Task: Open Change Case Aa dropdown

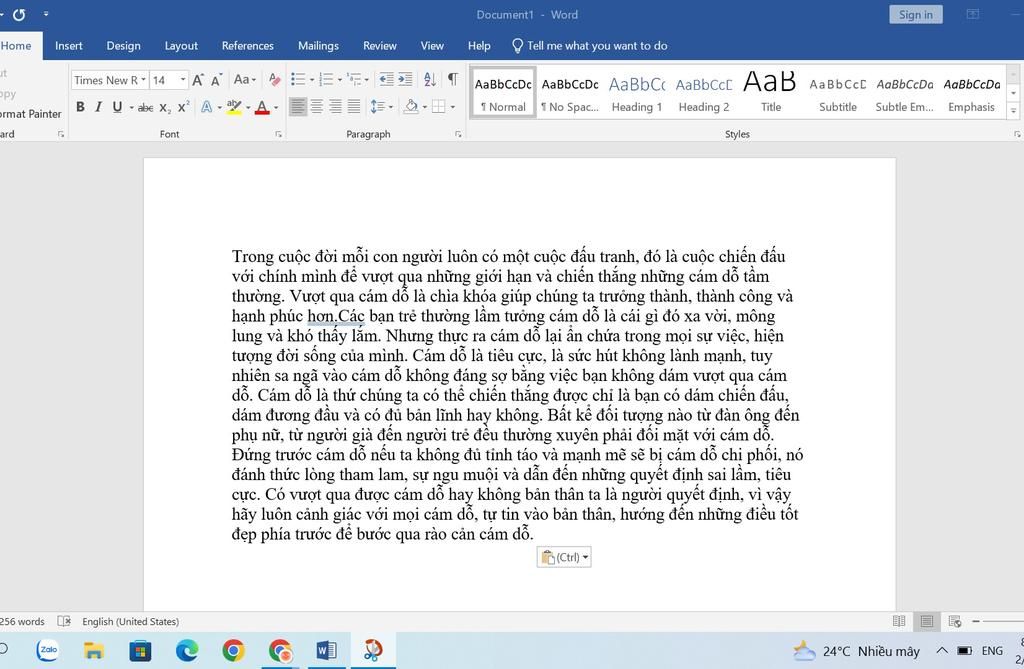Action: 245,80
